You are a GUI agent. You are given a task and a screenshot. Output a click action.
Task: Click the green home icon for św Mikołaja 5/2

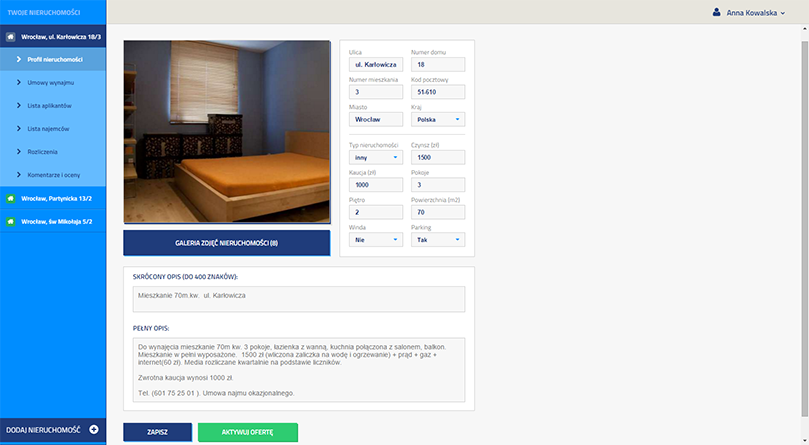[x=10, y=221]
